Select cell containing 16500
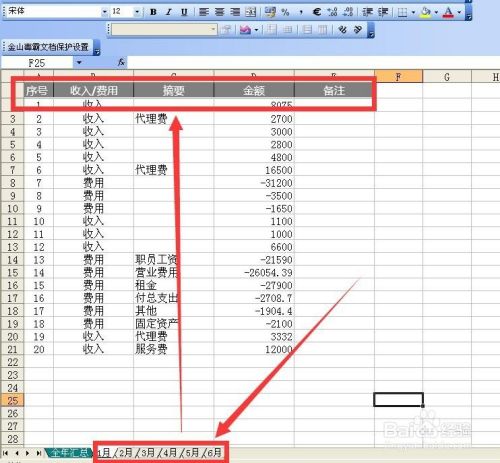 pos(254,170)
